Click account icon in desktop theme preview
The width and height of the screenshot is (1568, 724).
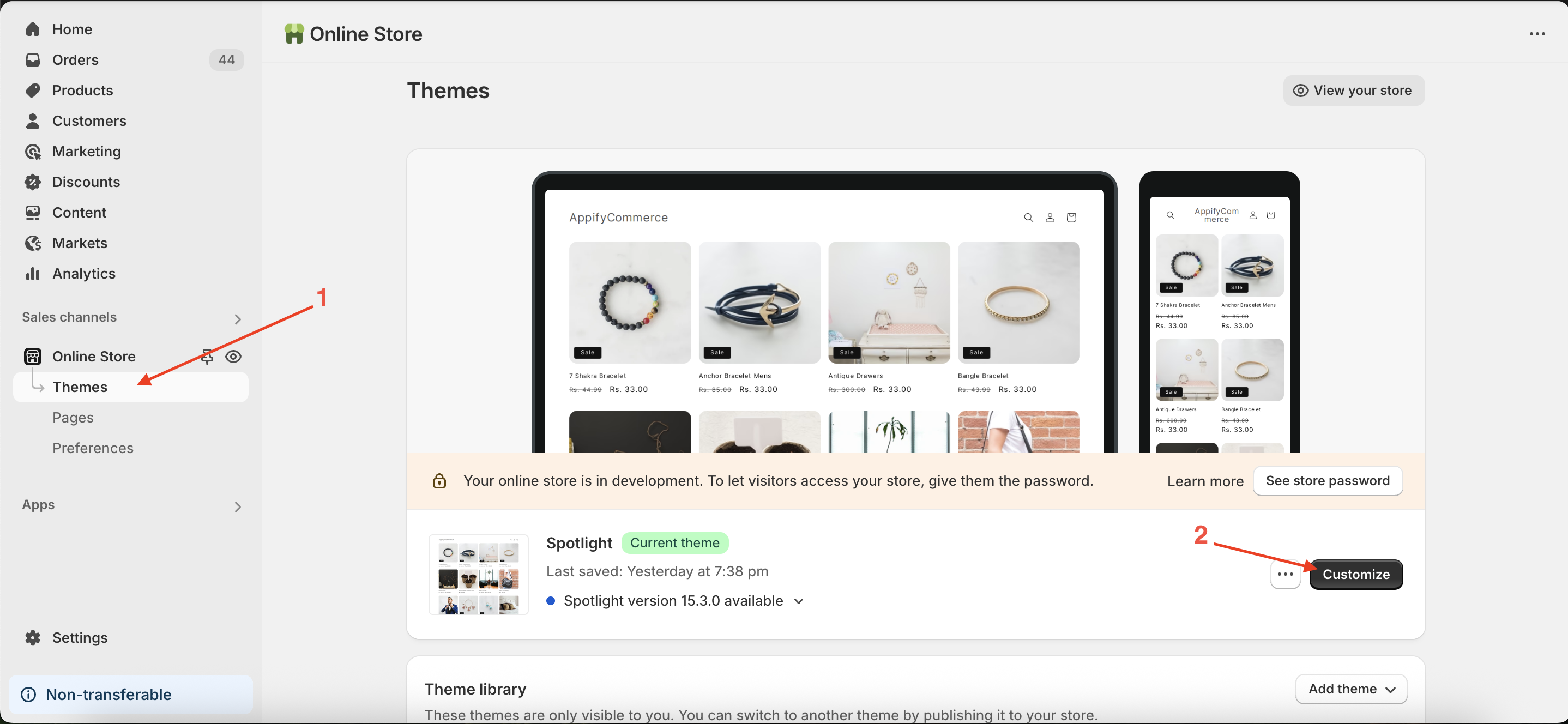1050,218
